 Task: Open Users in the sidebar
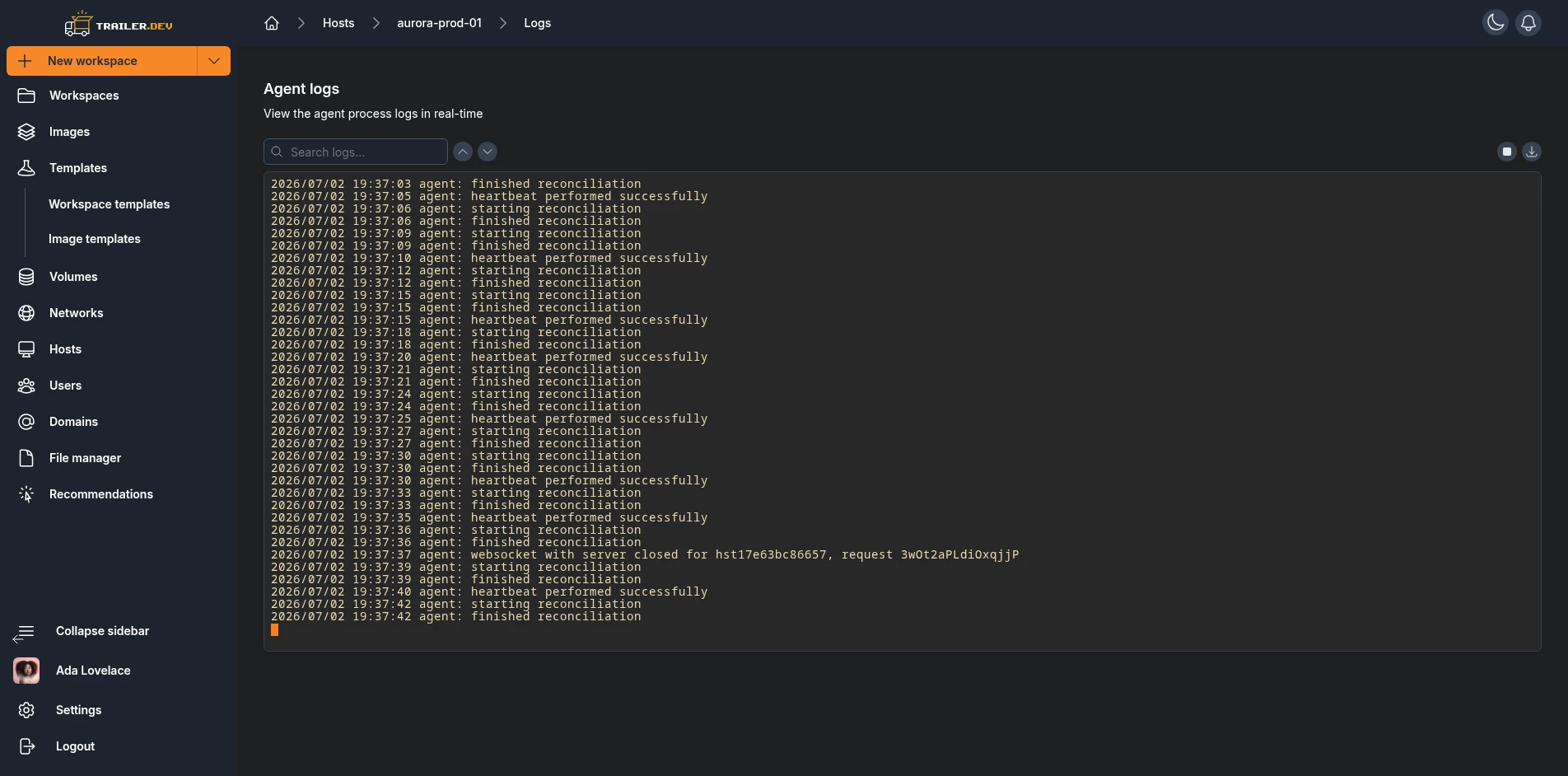65,386
